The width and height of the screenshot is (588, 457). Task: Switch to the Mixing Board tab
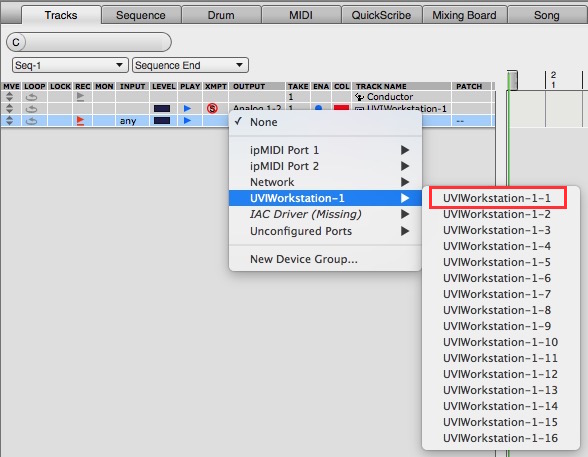(464, 15)
